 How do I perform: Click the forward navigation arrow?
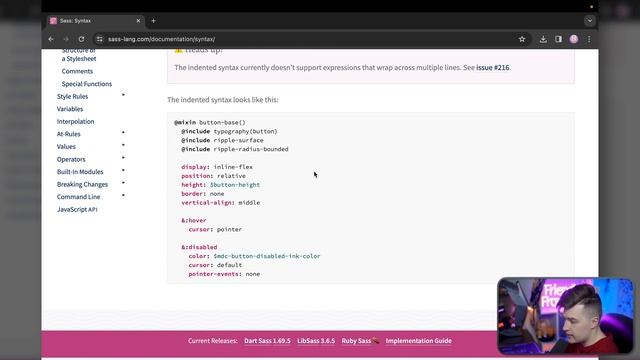pos(66,39)
